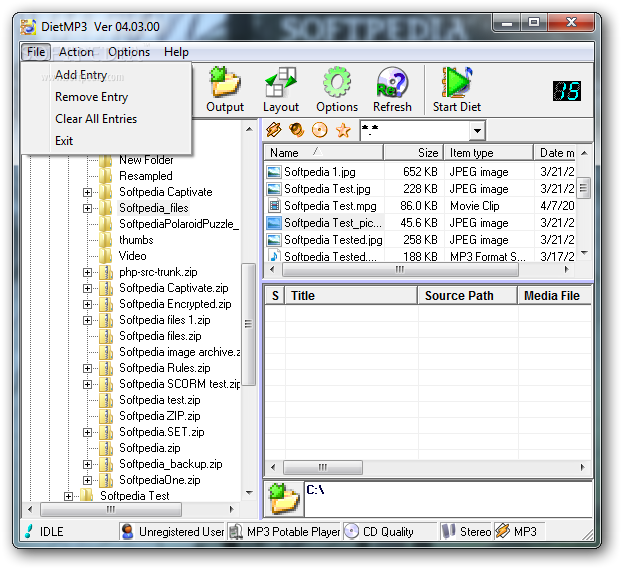Click the Media File column header

pos(555,296)
